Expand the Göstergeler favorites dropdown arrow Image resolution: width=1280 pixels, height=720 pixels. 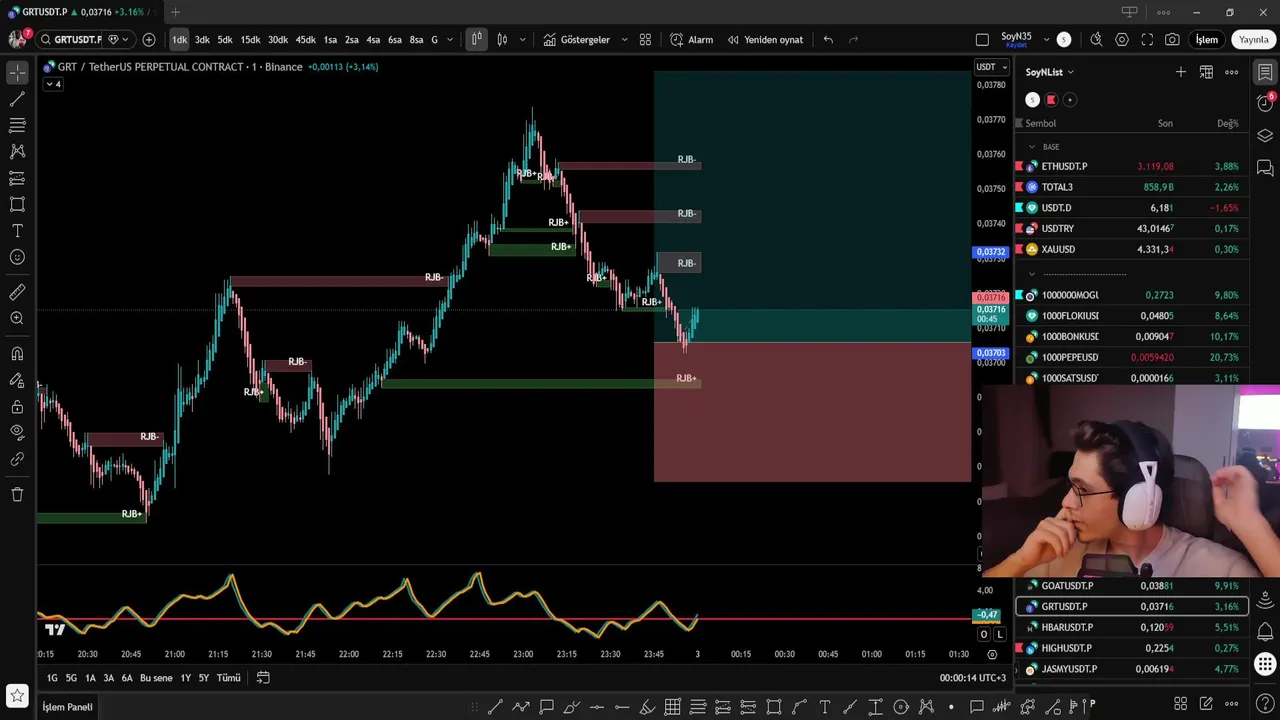point(624,40)
